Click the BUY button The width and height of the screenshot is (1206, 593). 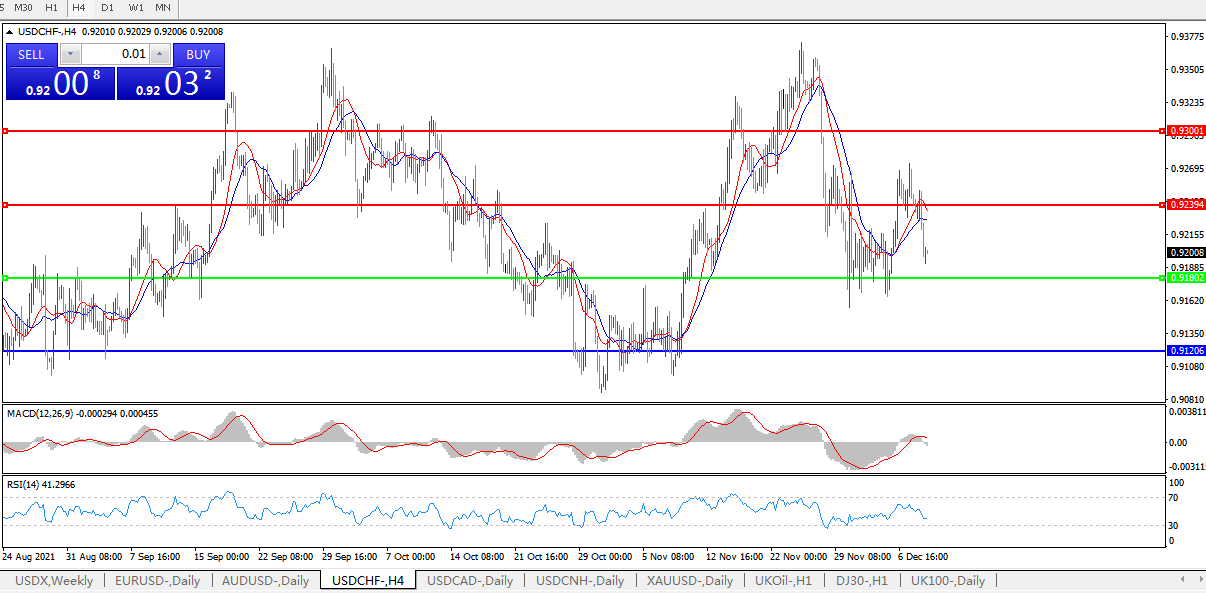click(198, 55)
